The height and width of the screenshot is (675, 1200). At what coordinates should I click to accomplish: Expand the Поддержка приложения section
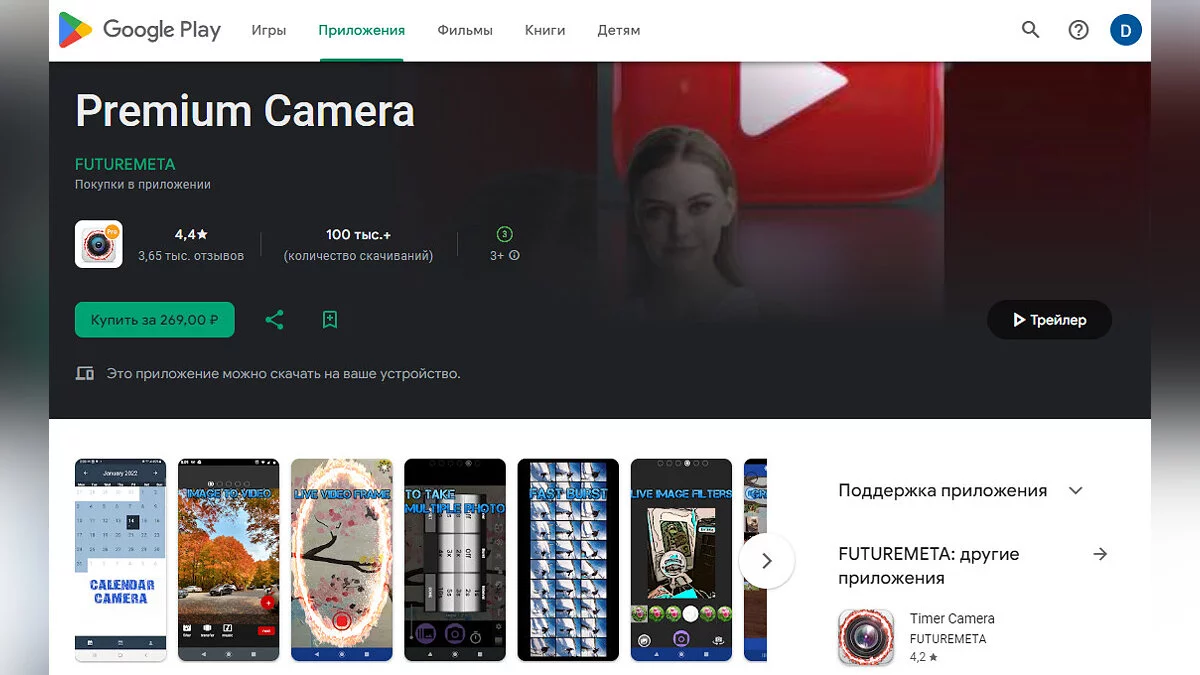pos(1076,490)
